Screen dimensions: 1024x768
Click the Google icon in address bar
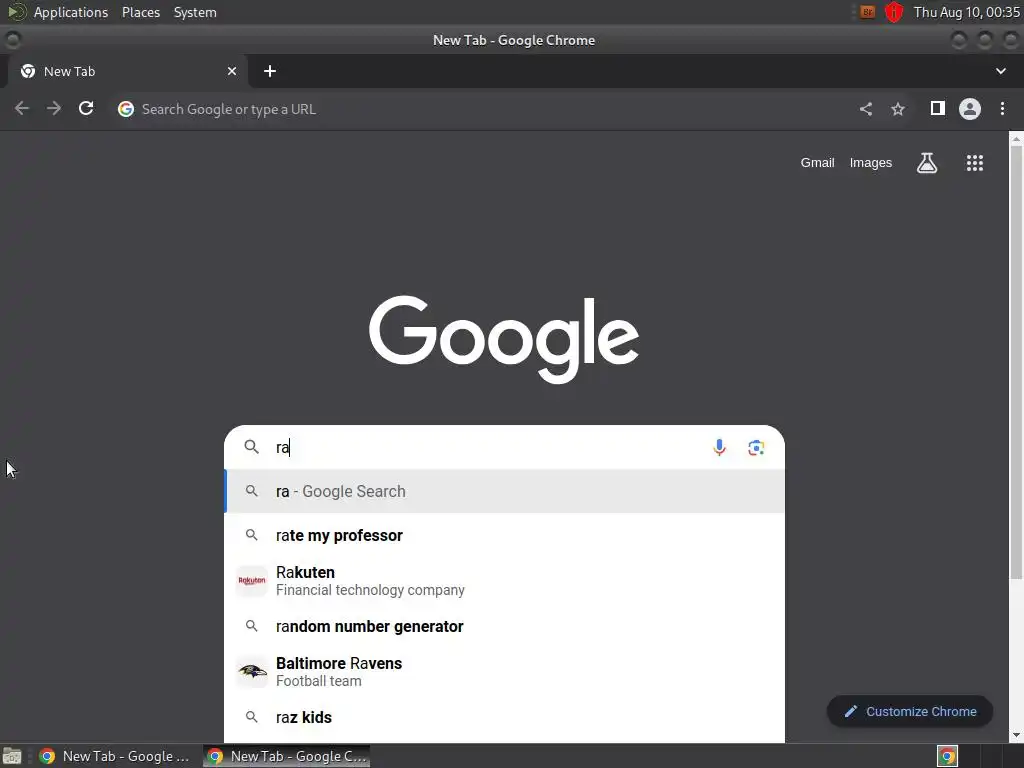[126, 109]
